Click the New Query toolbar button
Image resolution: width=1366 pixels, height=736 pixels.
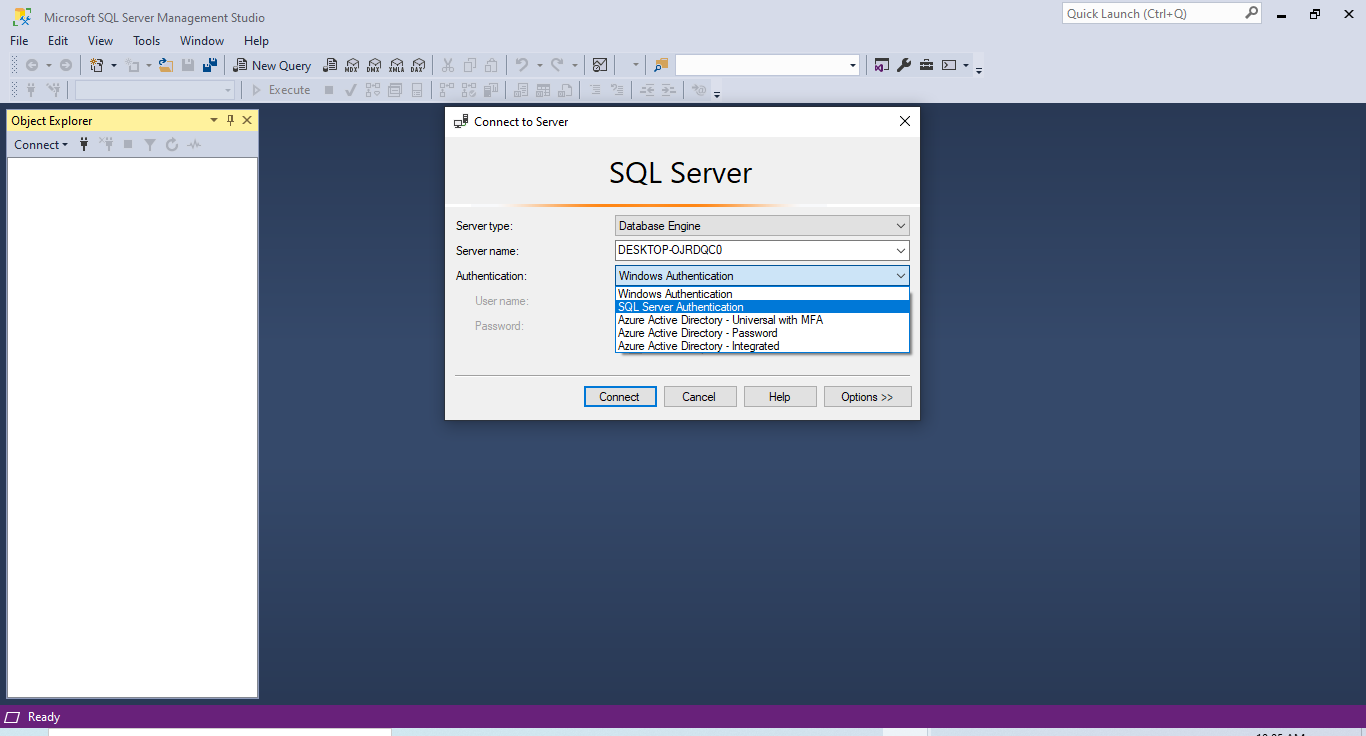(272, 65)
